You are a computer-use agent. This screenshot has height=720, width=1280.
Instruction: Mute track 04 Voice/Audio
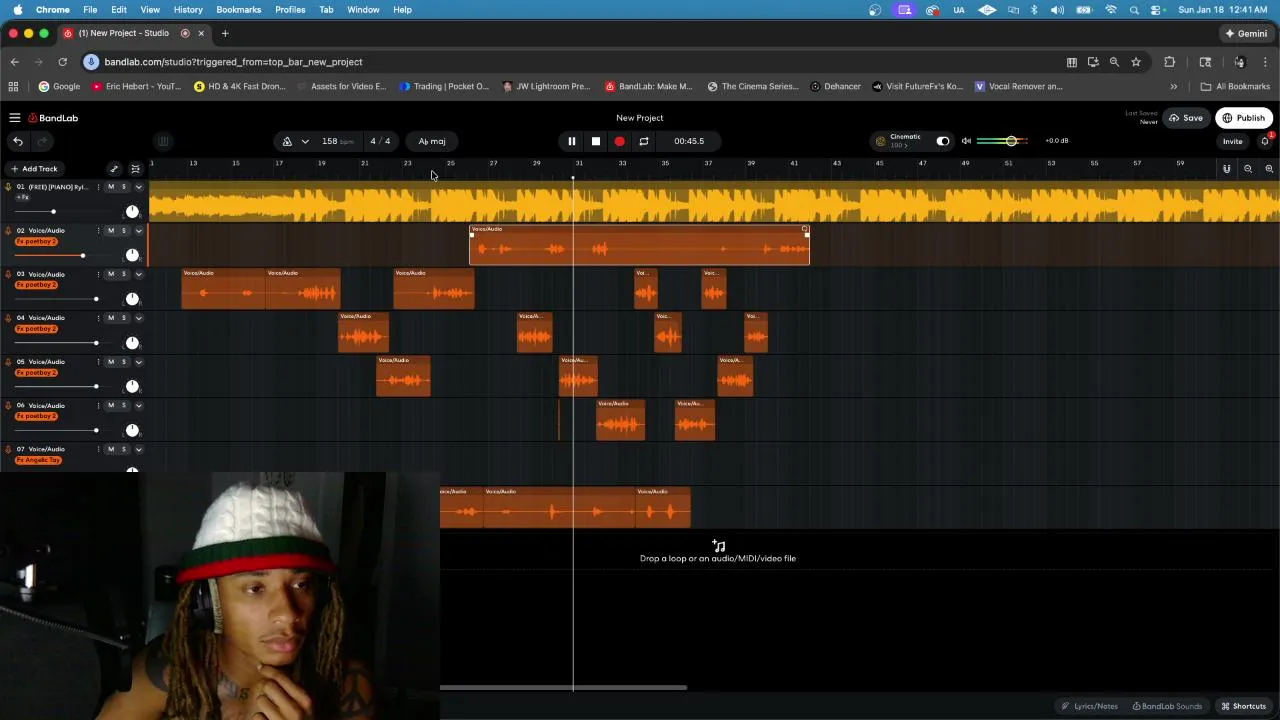pyautogui.click(x=111, y=318)
